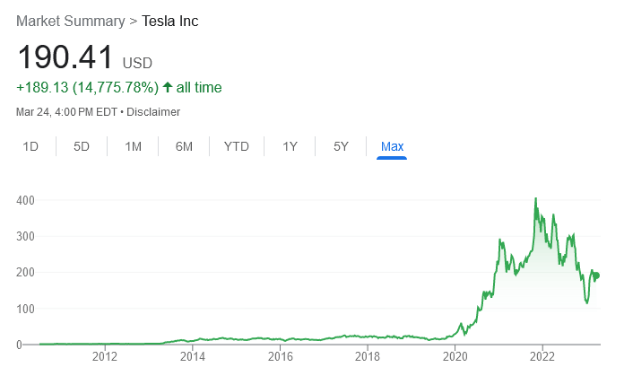Open the 6M chart range

click(x=184, y=147)
